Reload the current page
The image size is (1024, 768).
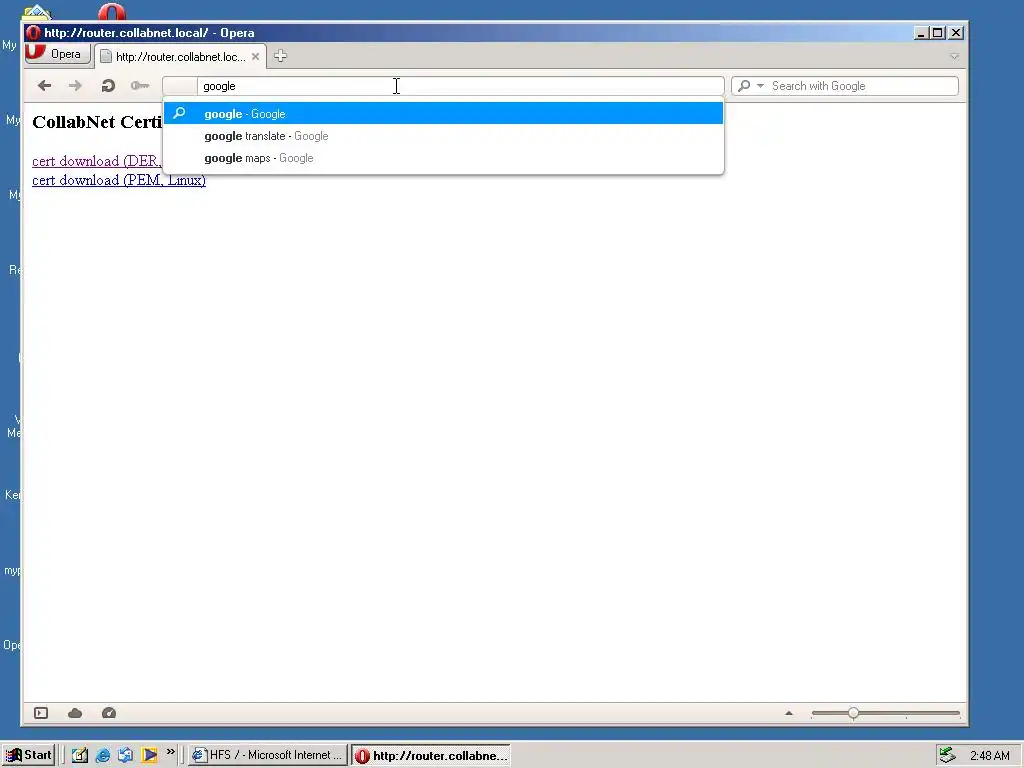tap(108, 86)
